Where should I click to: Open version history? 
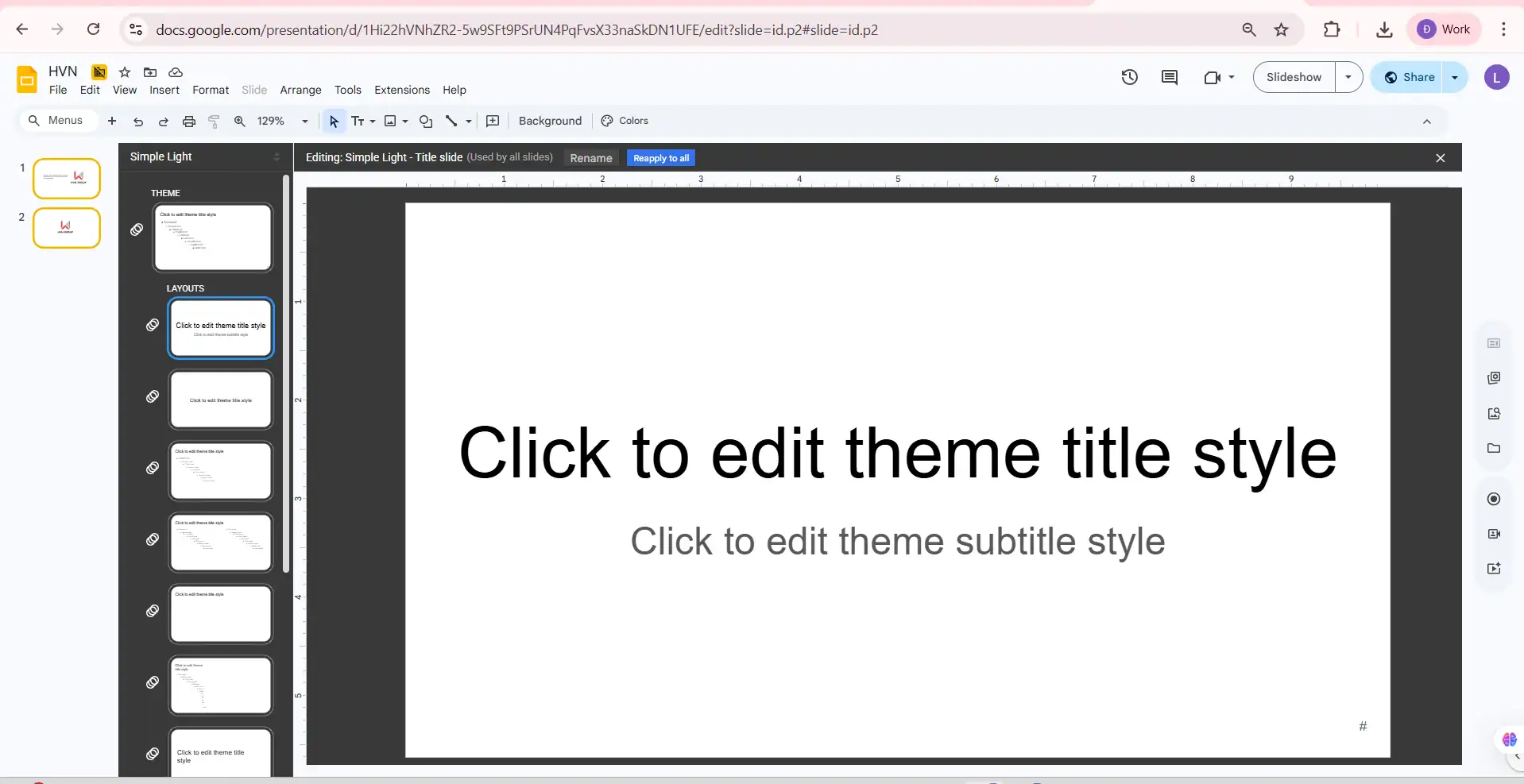coord(1129,77)
